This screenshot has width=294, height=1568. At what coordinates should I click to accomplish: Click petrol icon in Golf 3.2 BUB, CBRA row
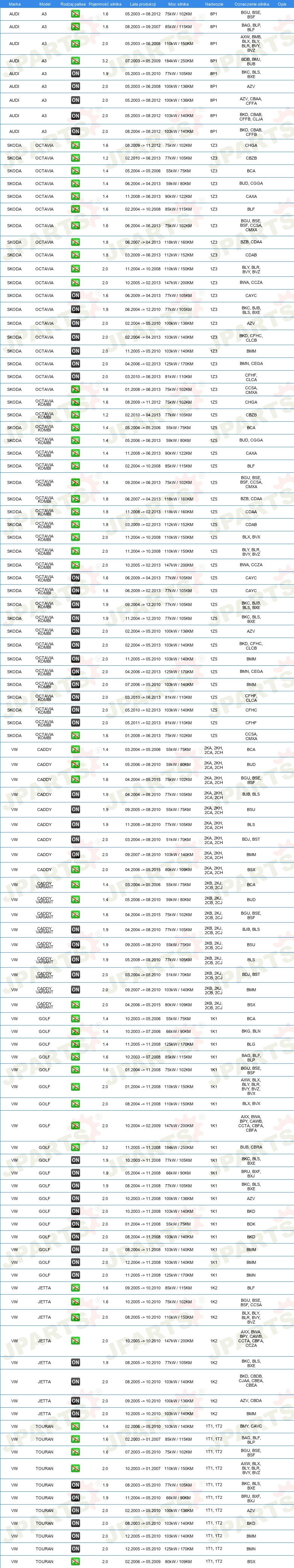75,1147
